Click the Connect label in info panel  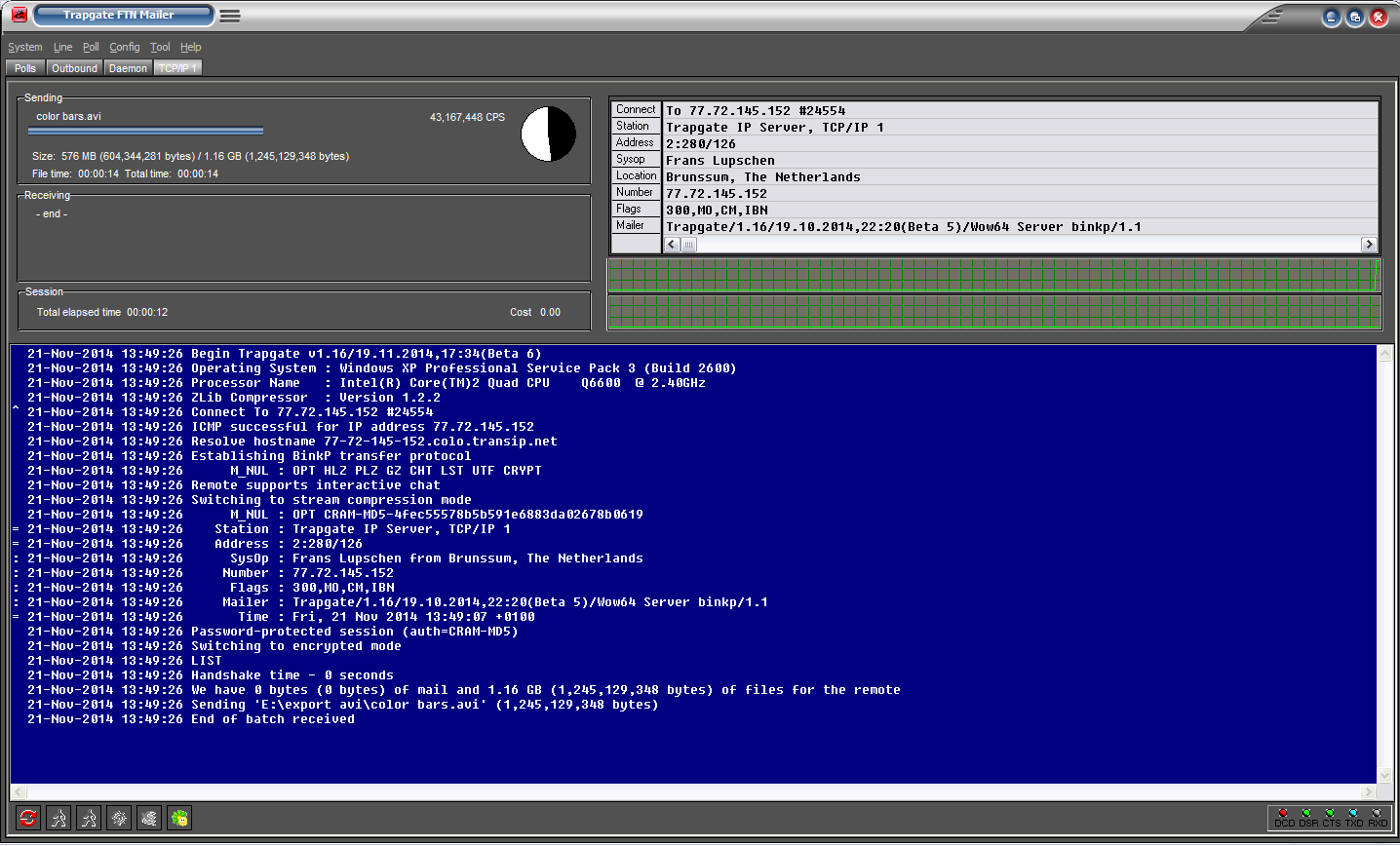636,109
